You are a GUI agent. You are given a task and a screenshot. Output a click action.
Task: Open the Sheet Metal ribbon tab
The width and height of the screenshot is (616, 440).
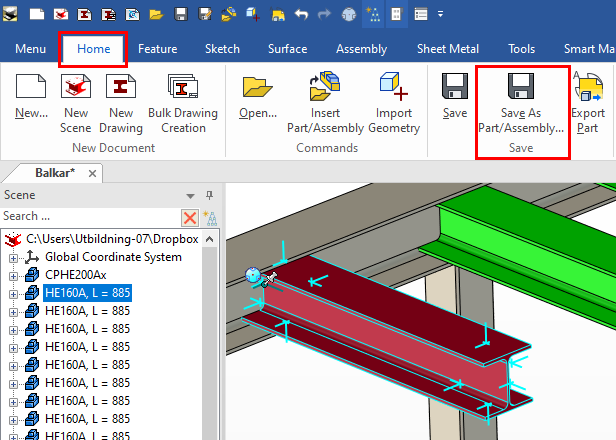448,49
